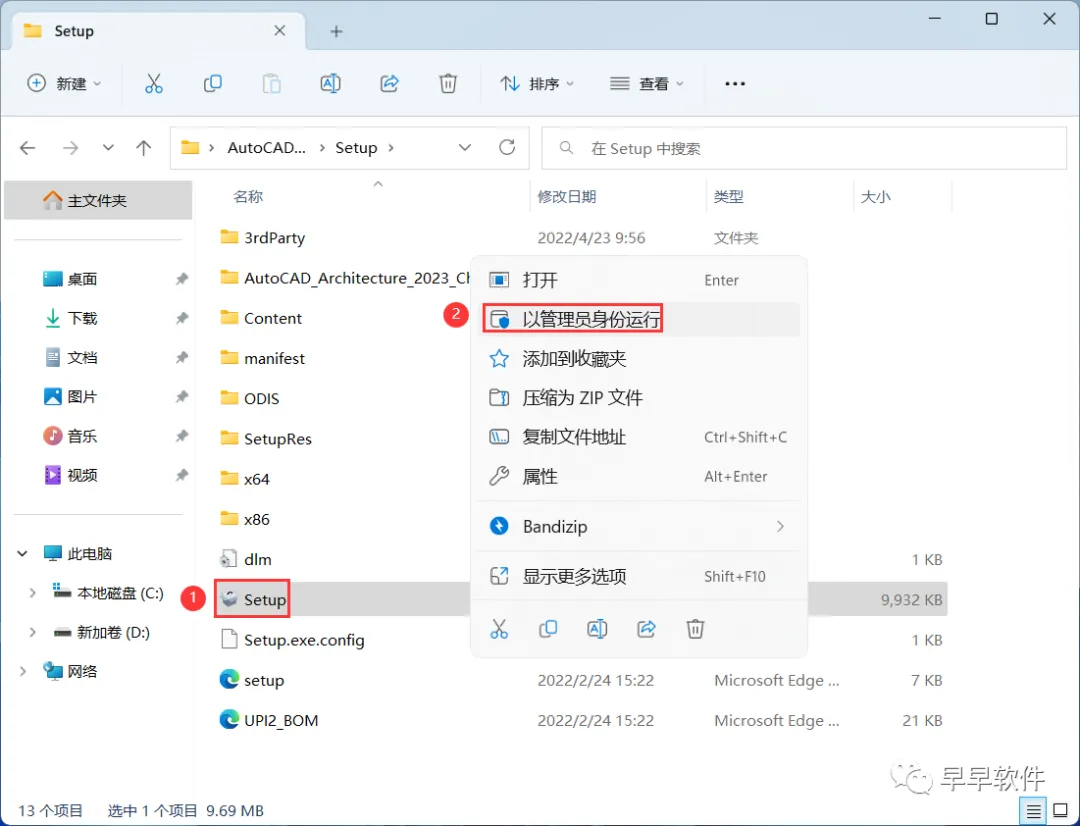Choose 压缩为 ZIP 文件

click(638, 397)
